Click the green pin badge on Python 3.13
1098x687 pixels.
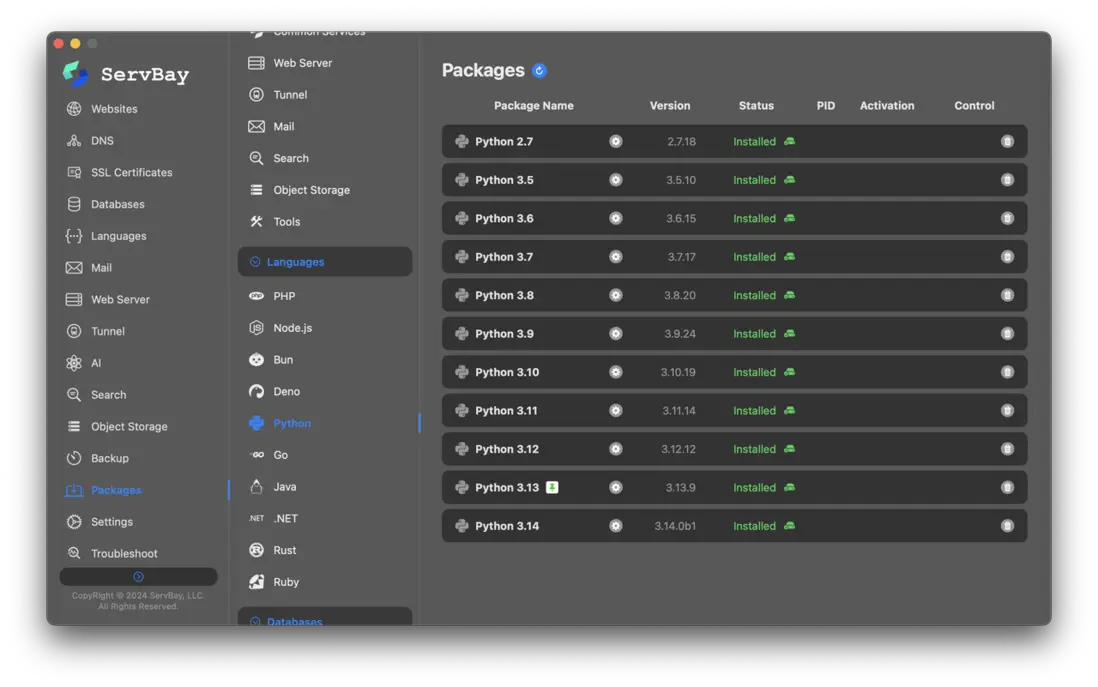tap(552, 488)
